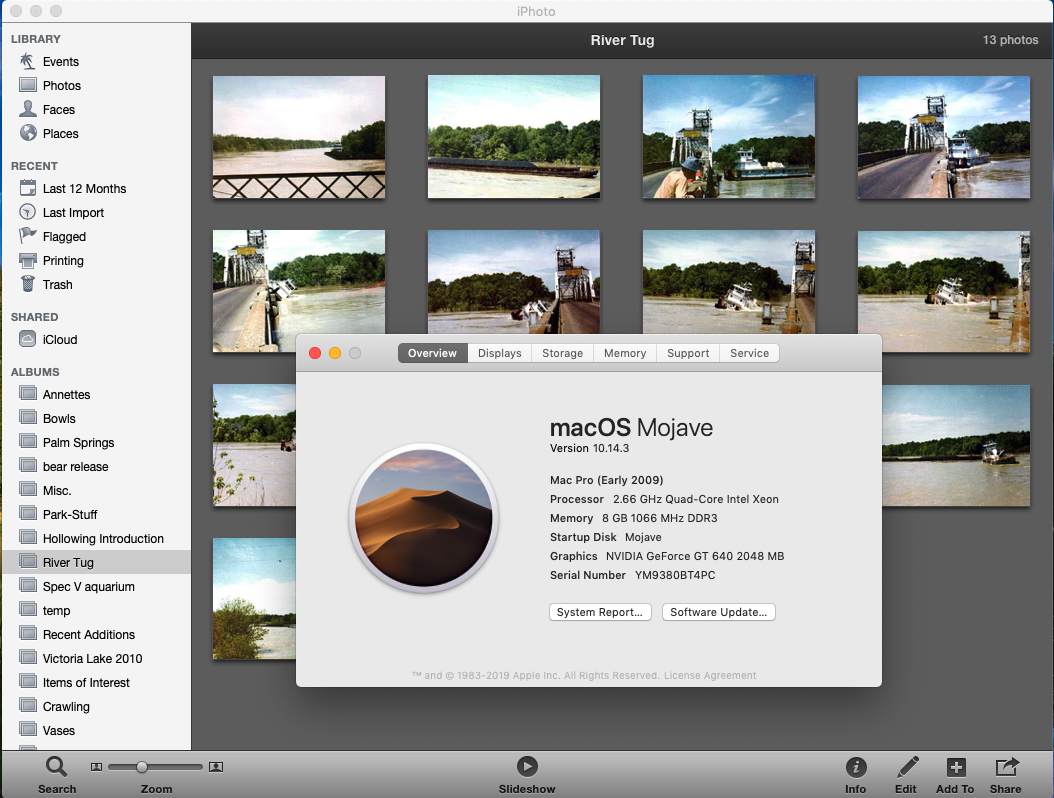The width and height of the screenshot is (1054, 798).
Task: Click the System Report... button
Action: pos(600,612)
